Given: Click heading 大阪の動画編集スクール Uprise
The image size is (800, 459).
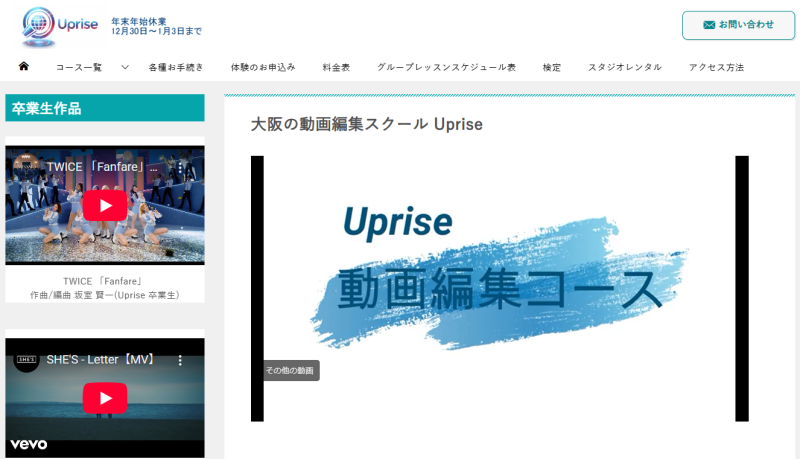Looking at the screenshot, I should pos(366,124).
